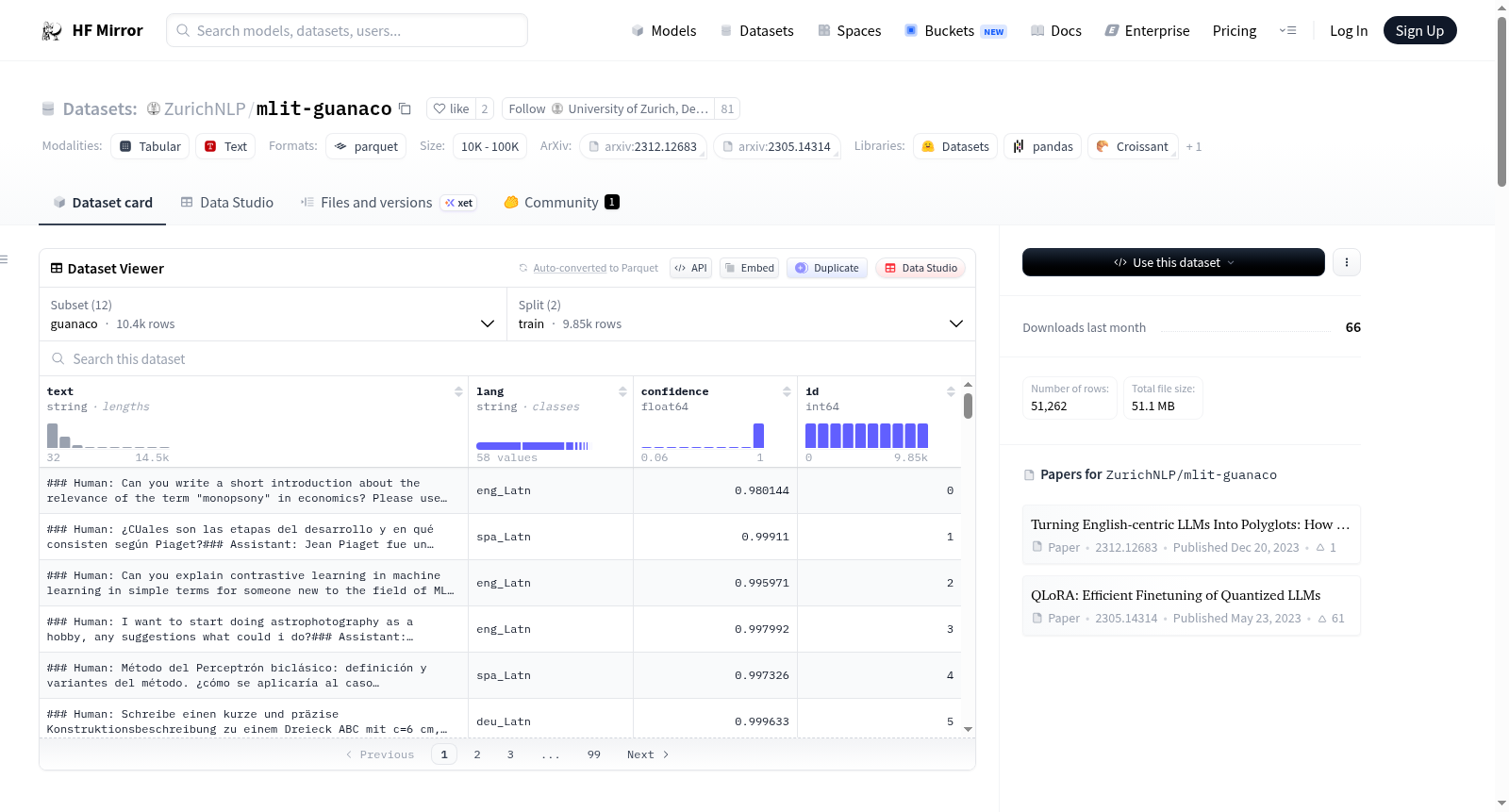This screenshot has width=1509, height=812.
Task: Copy dataset name with the copy icon
Action: [x=405, y=108]
